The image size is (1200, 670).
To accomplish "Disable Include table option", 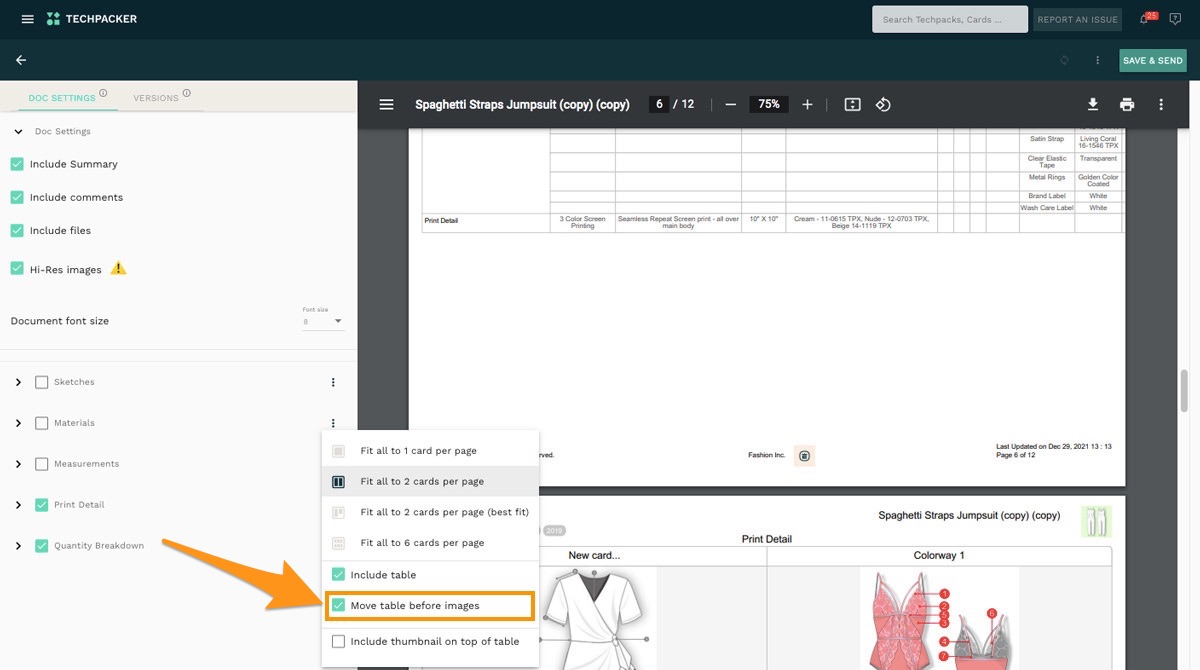I will [339, 575].
